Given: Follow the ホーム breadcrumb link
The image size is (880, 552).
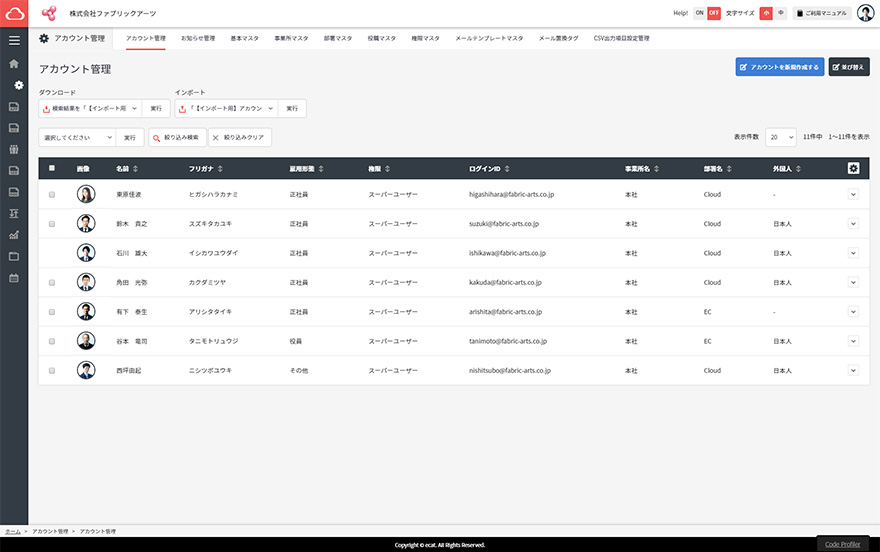Looking at the screenshot, I should click(13, 531).
